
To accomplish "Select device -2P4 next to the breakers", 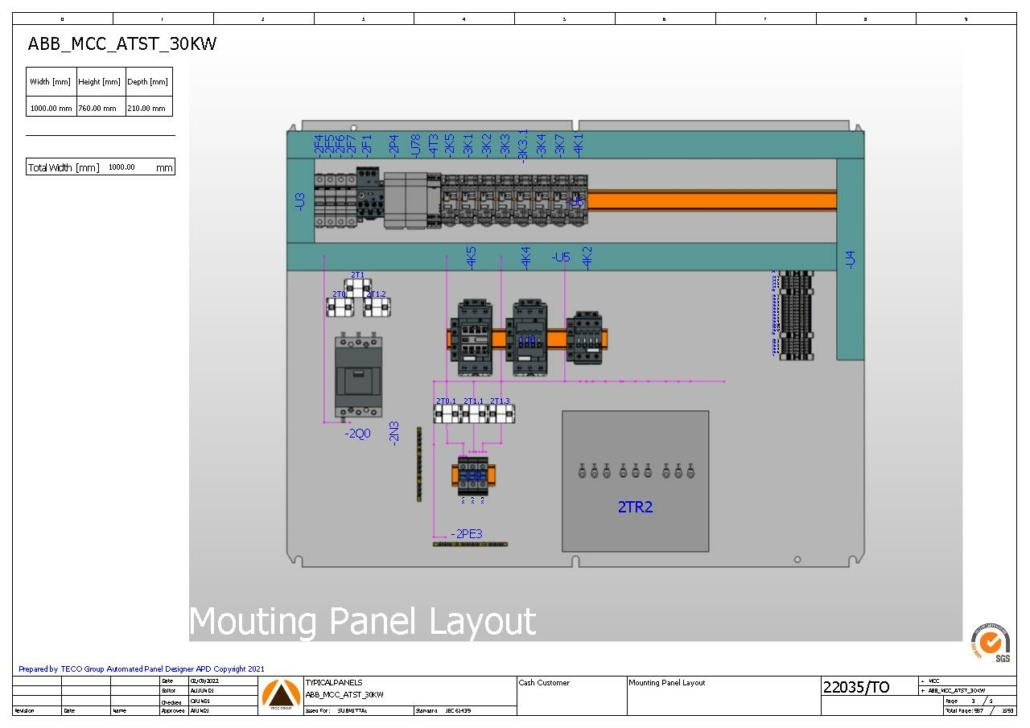I will pos(394,197).
